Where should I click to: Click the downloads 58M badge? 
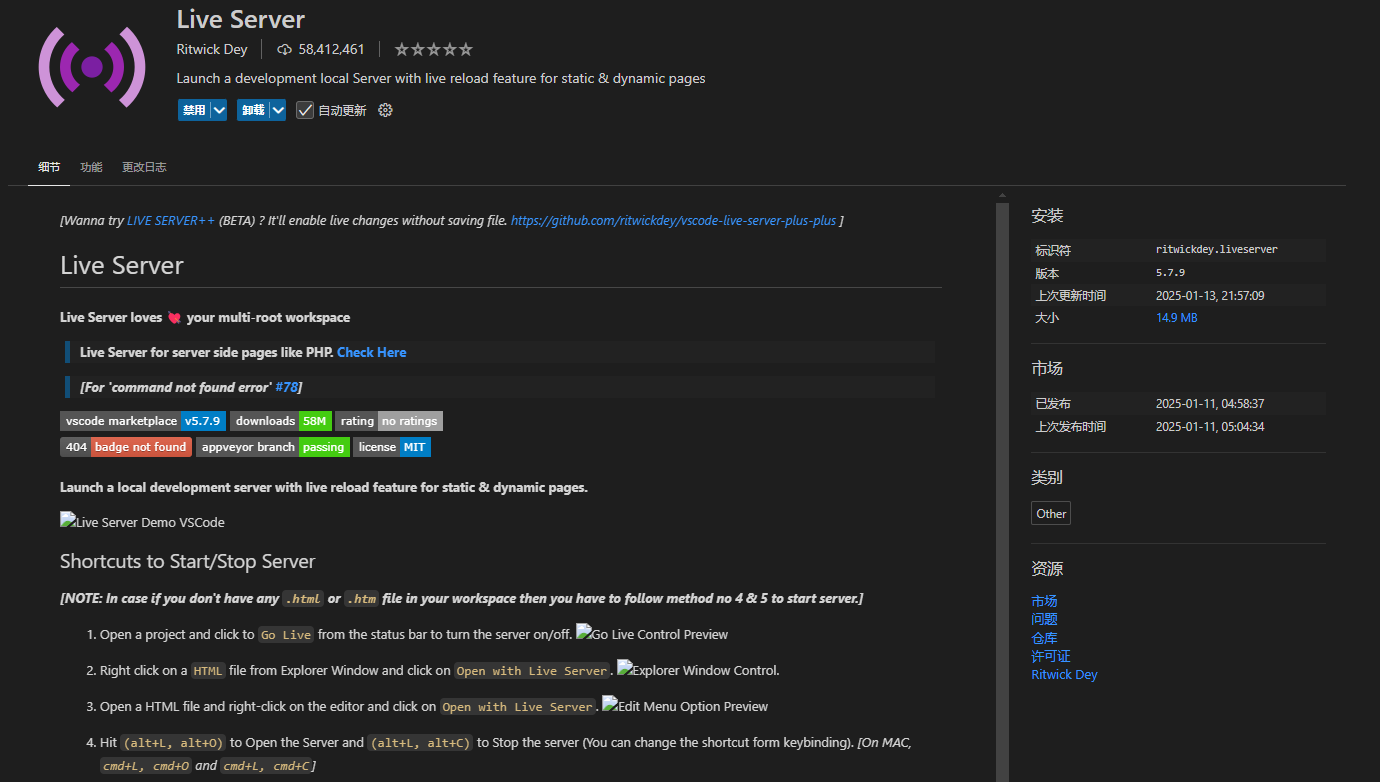[x=281, y=421]
